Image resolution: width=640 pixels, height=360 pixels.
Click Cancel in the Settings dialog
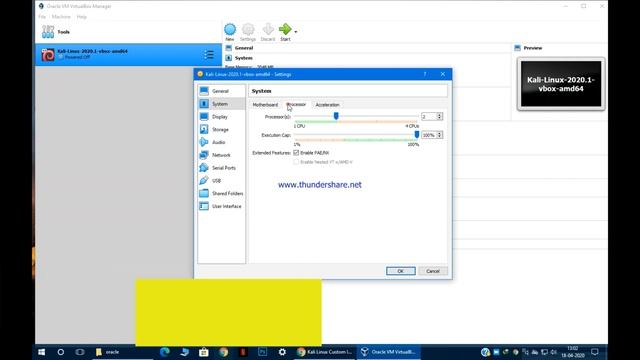tap(433, 271)
